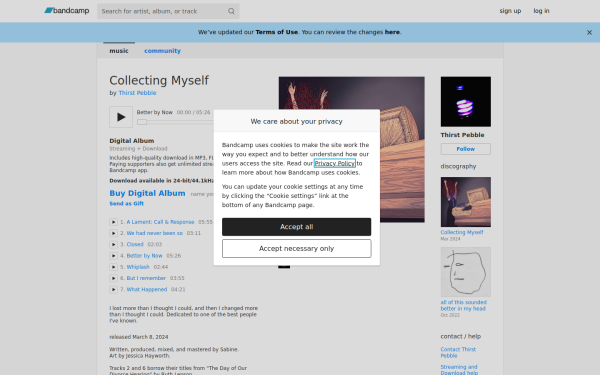600x375 pixels.
Task: Open Streaming and Download help link
Action: coord(459,370)
